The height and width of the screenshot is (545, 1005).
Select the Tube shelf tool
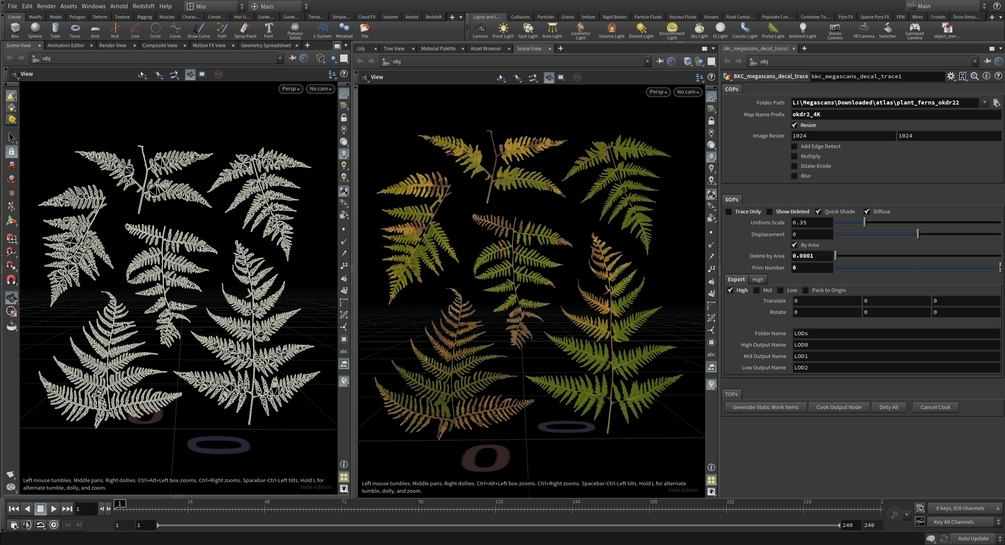(55, 29)
